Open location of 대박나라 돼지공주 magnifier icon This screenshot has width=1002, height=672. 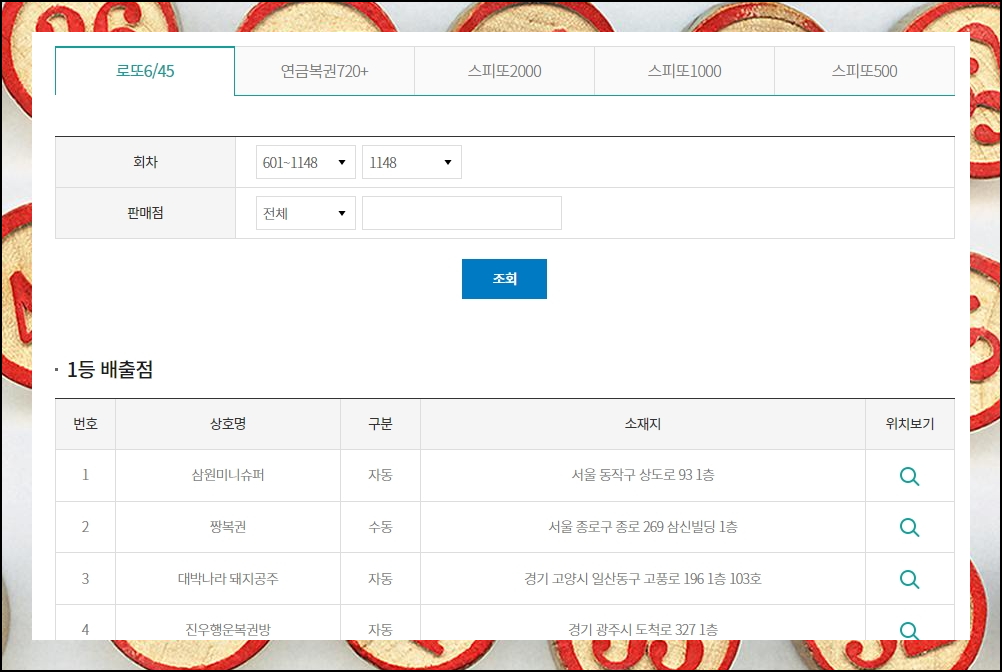909,579
